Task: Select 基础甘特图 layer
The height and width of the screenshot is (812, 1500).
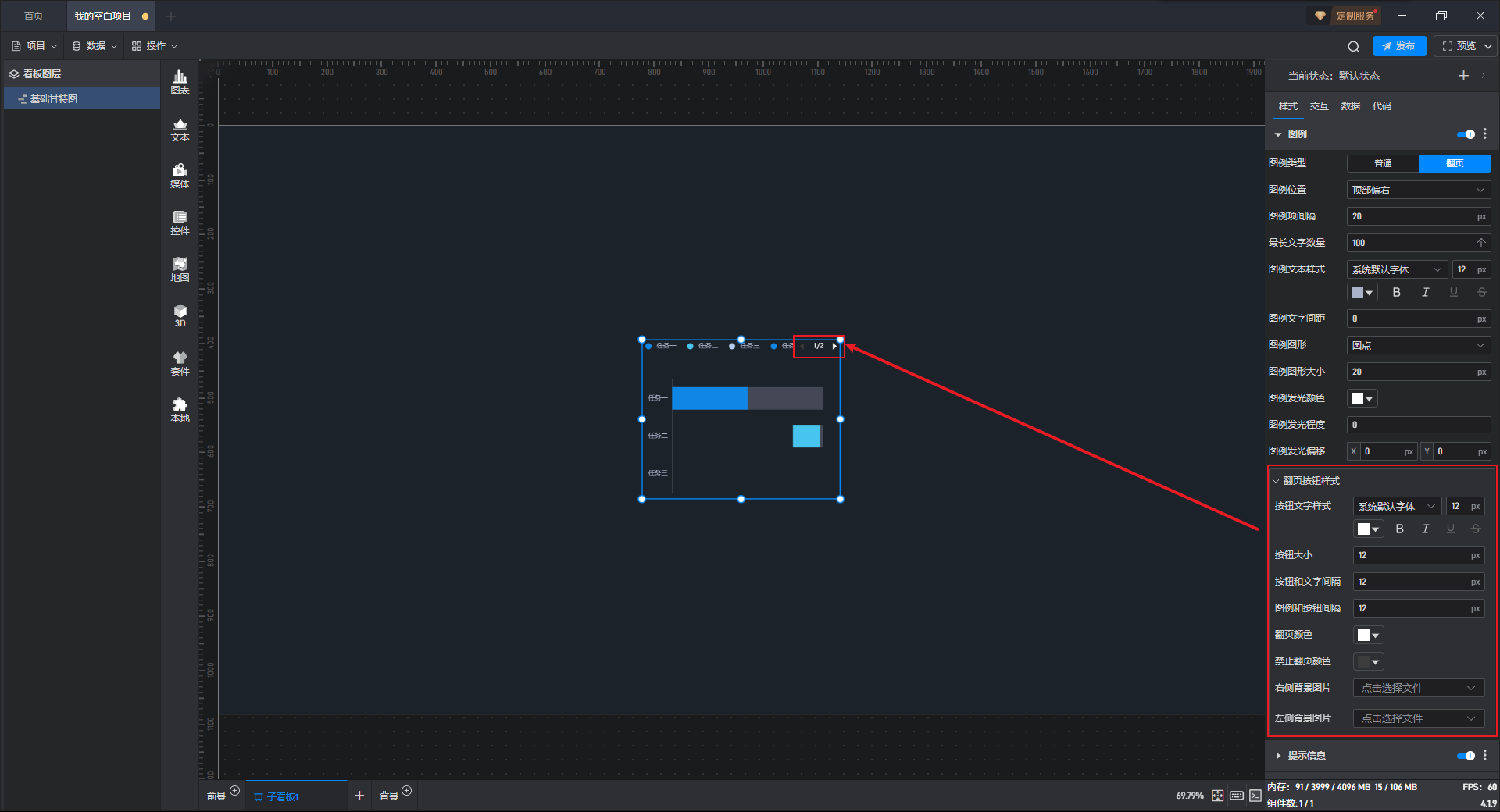Action: (82, 99)
